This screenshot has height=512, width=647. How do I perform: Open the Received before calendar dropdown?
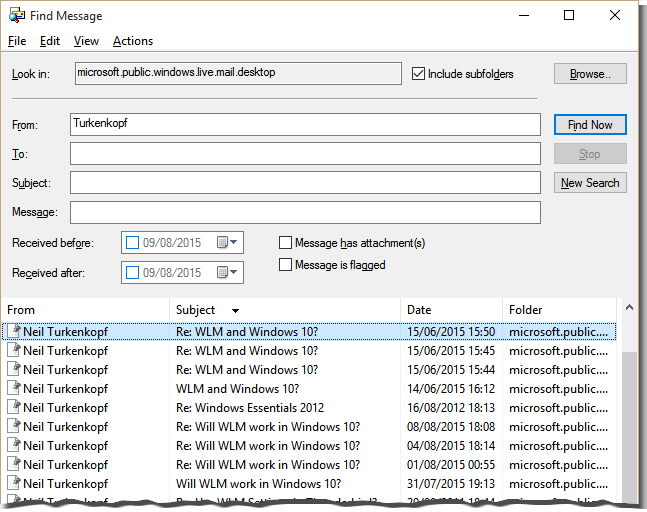pyautogui.click(x=227, y=242)
